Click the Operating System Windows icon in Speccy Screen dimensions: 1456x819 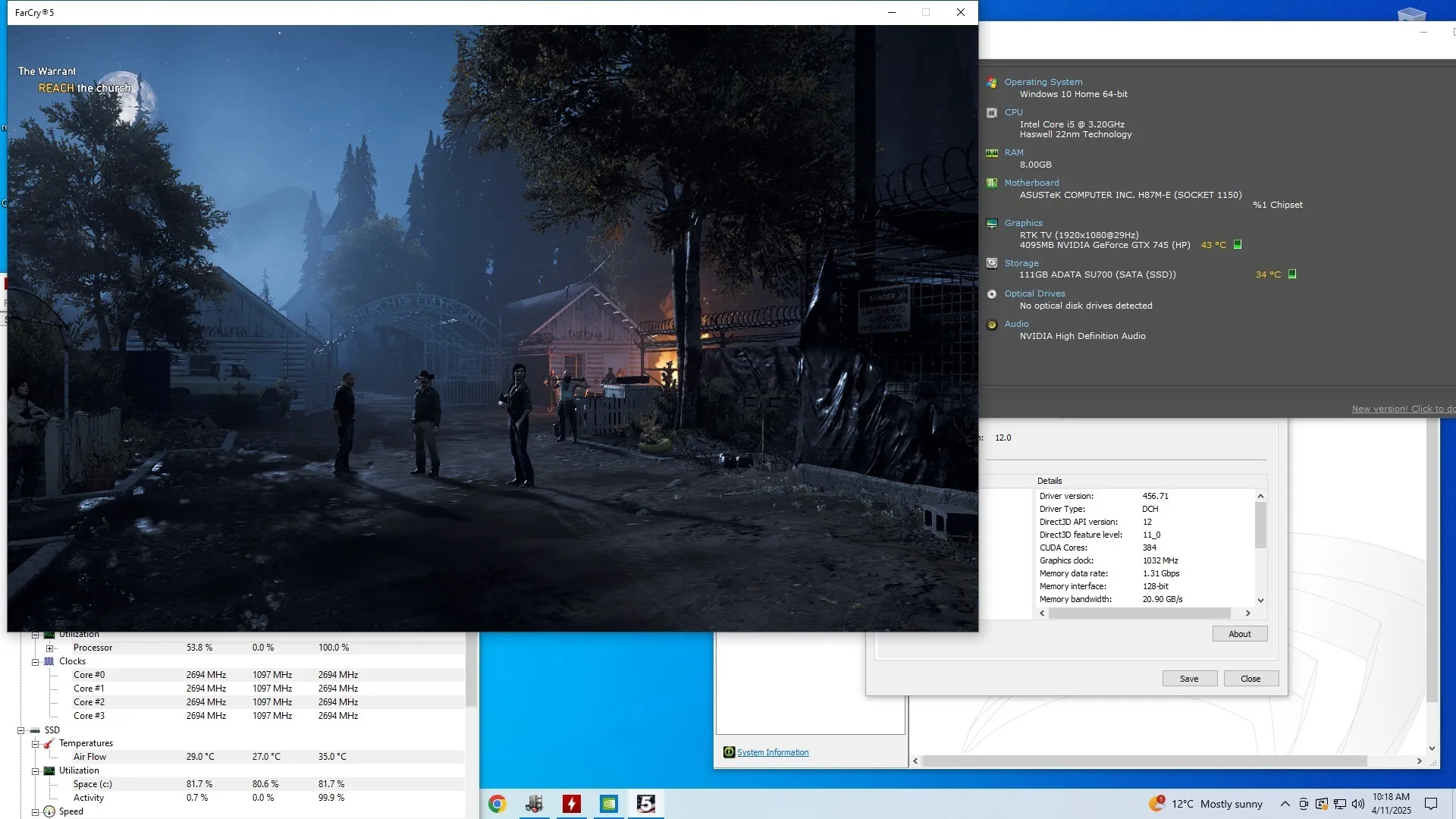[992, 83]
